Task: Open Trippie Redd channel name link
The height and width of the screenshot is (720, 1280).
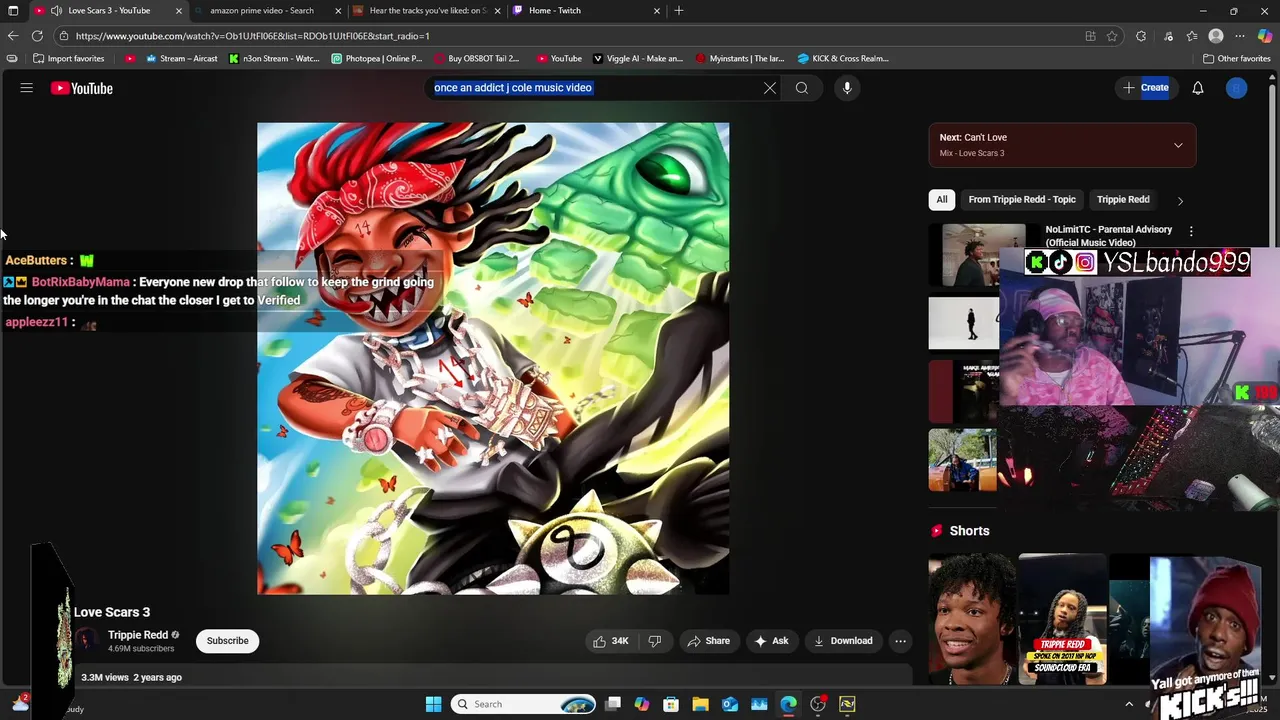Action: (x=138, y=635)
